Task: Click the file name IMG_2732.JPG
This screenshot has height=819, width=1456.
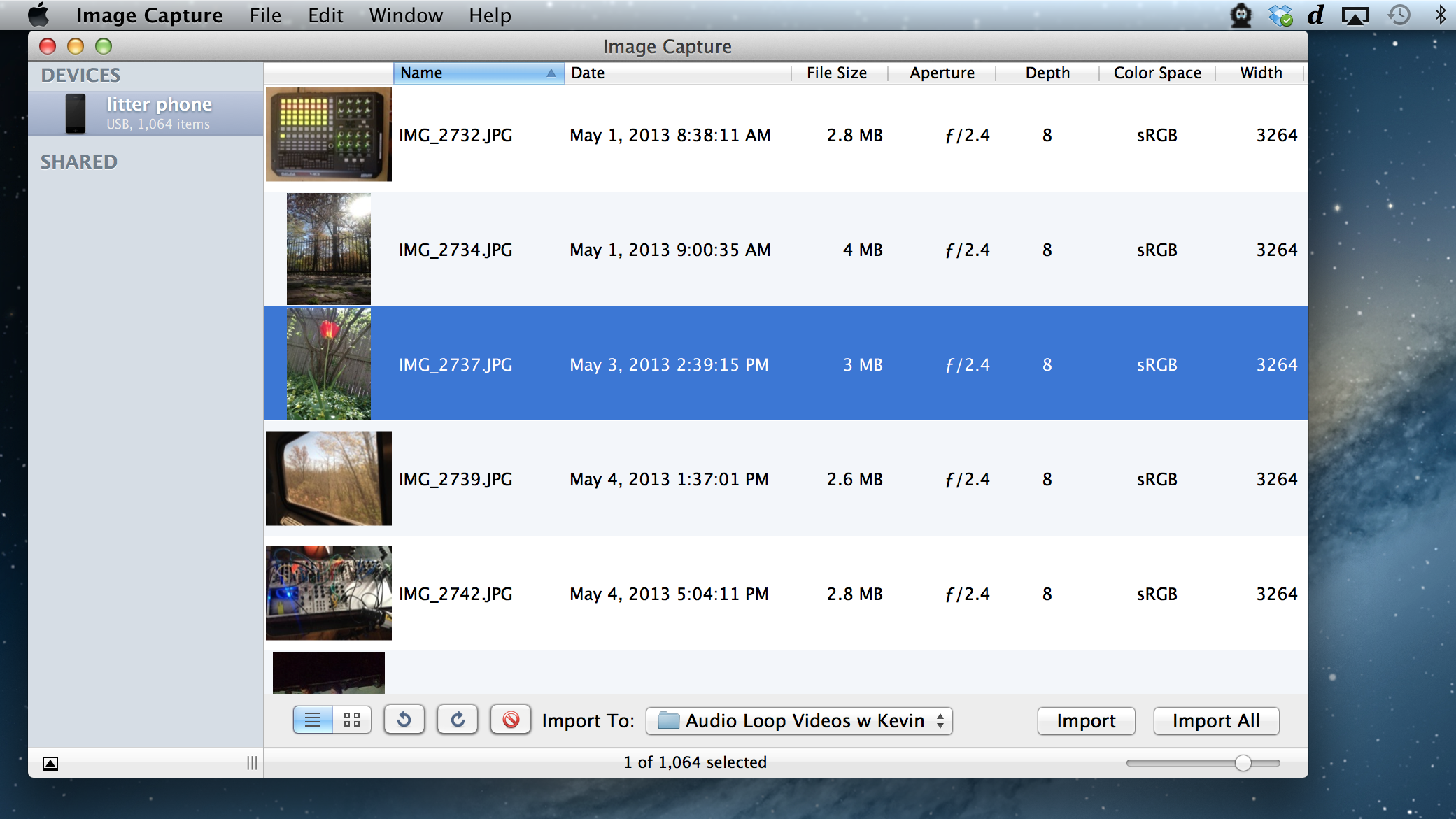Action: coord(455,135)
